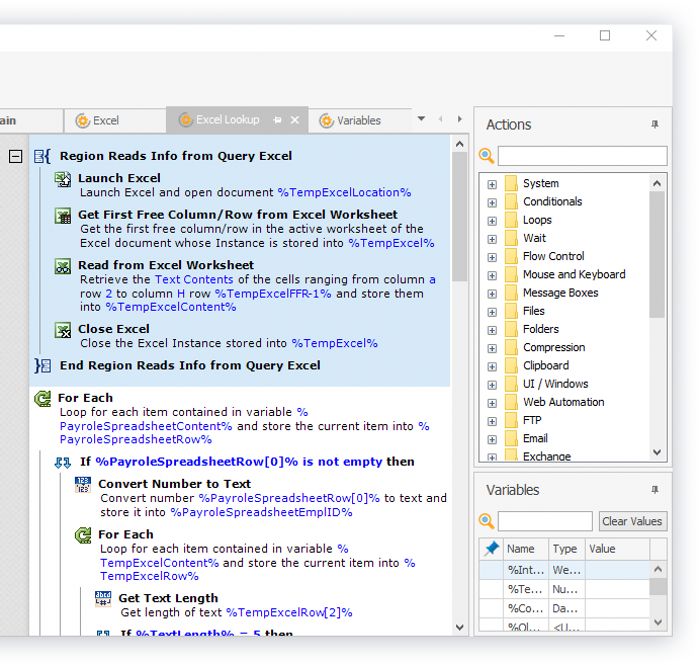
Task: Click the first For Each loop icon
Action: click(x=43, y=398)
